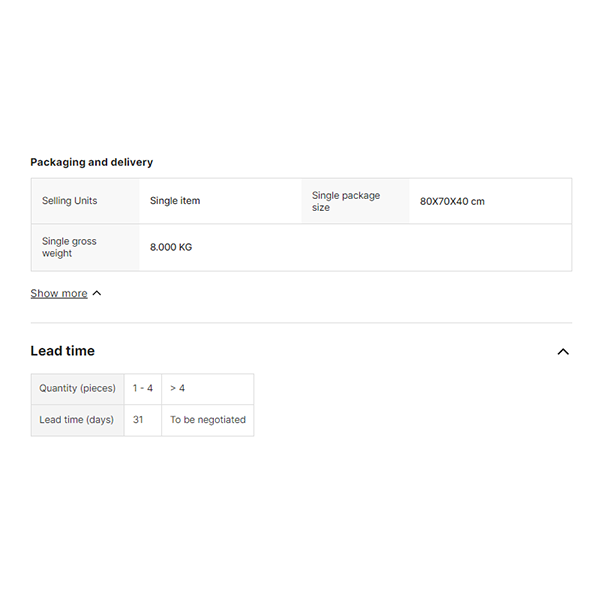Screen dimensions: 600x600
Task: Select the Single item value
Action: point(175,201)
